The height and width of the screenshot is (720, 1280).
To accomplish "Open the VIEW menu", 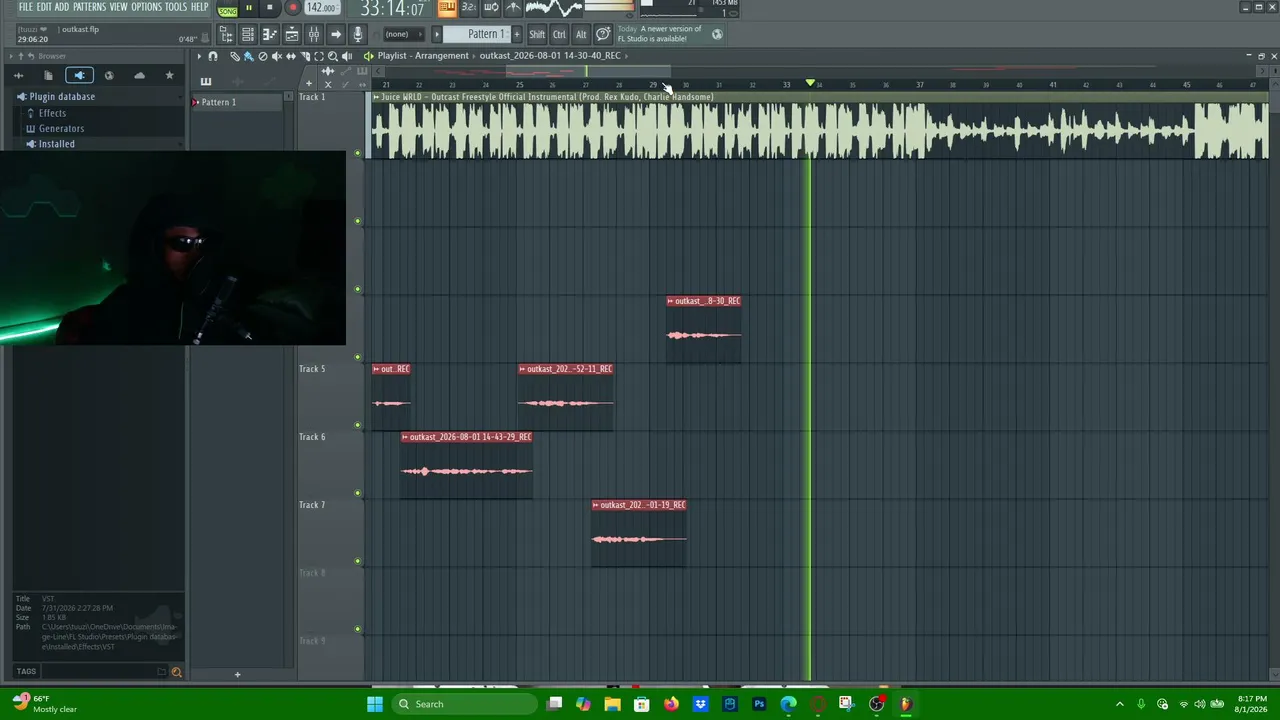I will click(118, 7).
